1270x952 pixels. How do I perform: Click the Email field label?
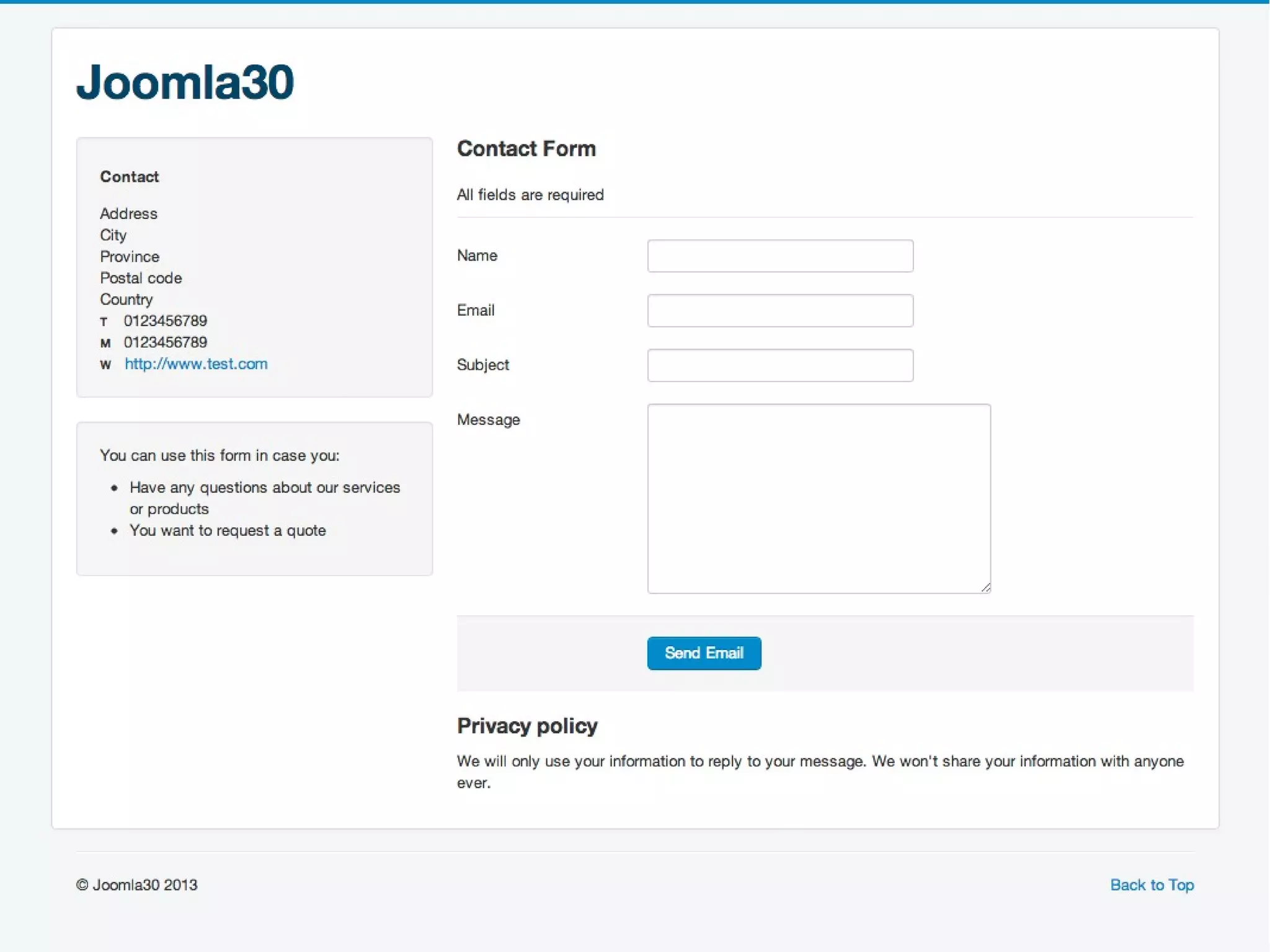(x=476, y=310)
